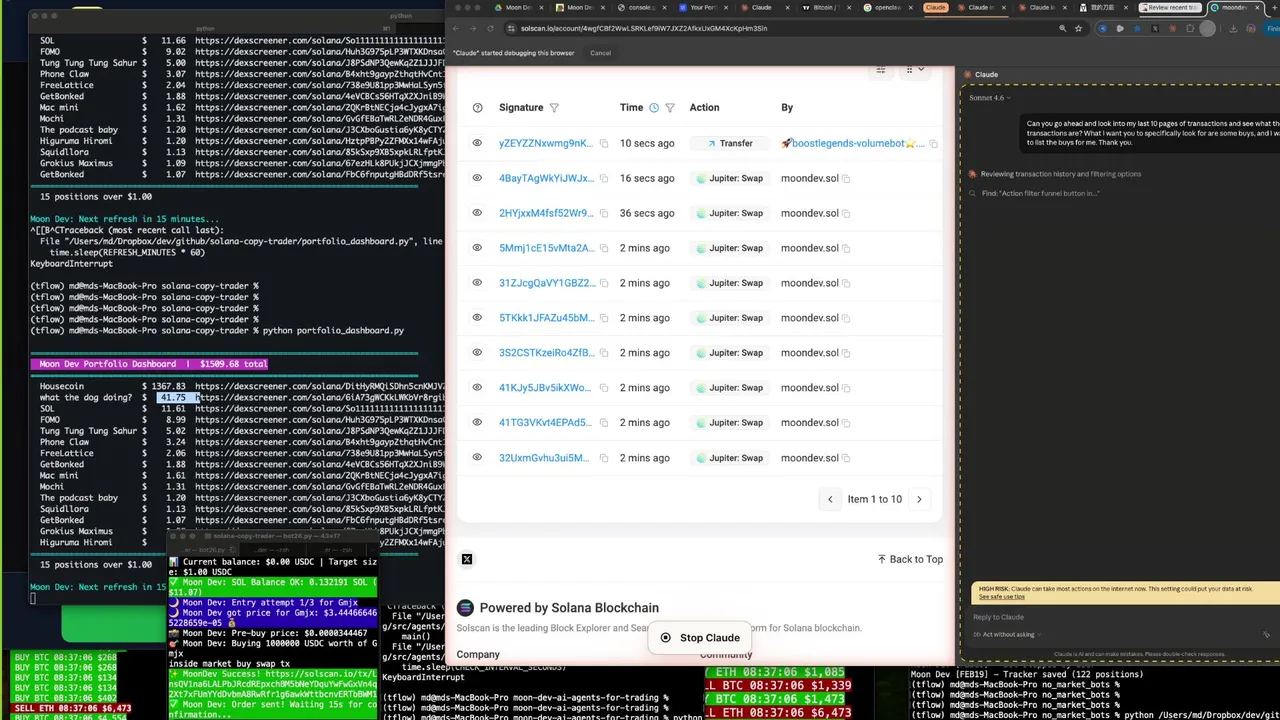Copy signature 31ZJcgQaVY1GBZ2

[x=604, y=284]
